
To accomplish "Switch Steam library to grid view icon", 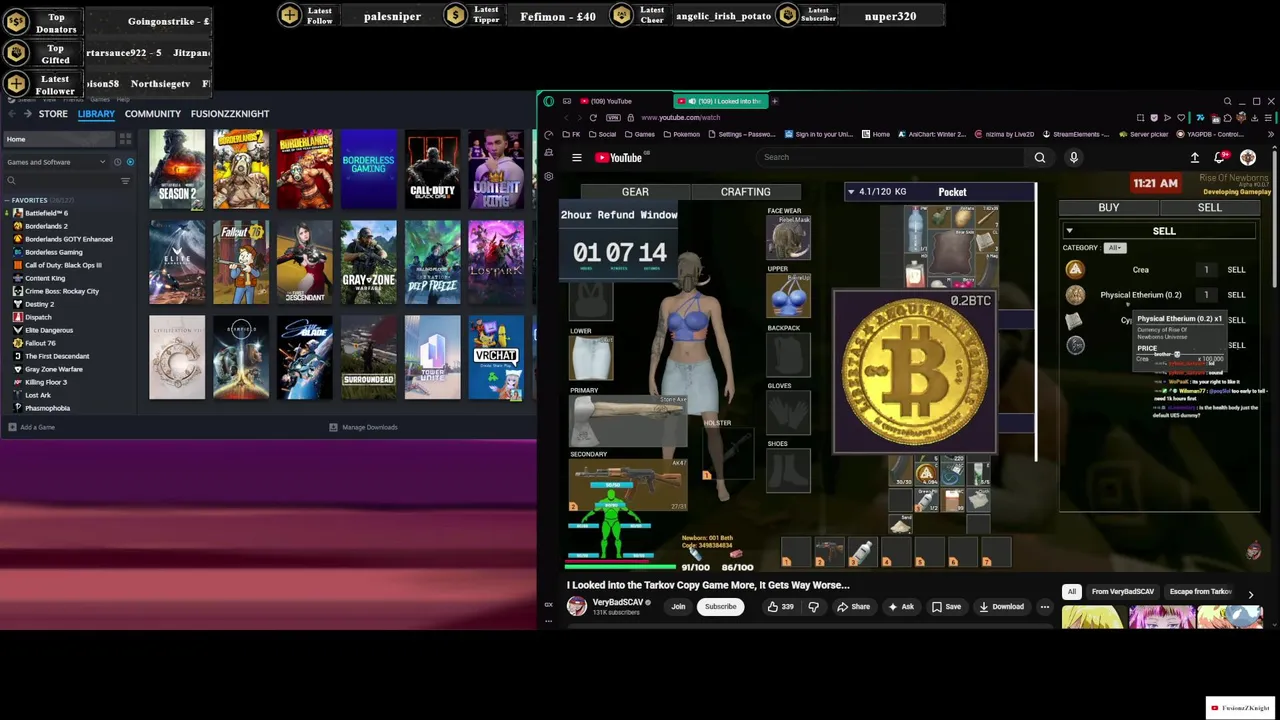I will click(125, 139).
